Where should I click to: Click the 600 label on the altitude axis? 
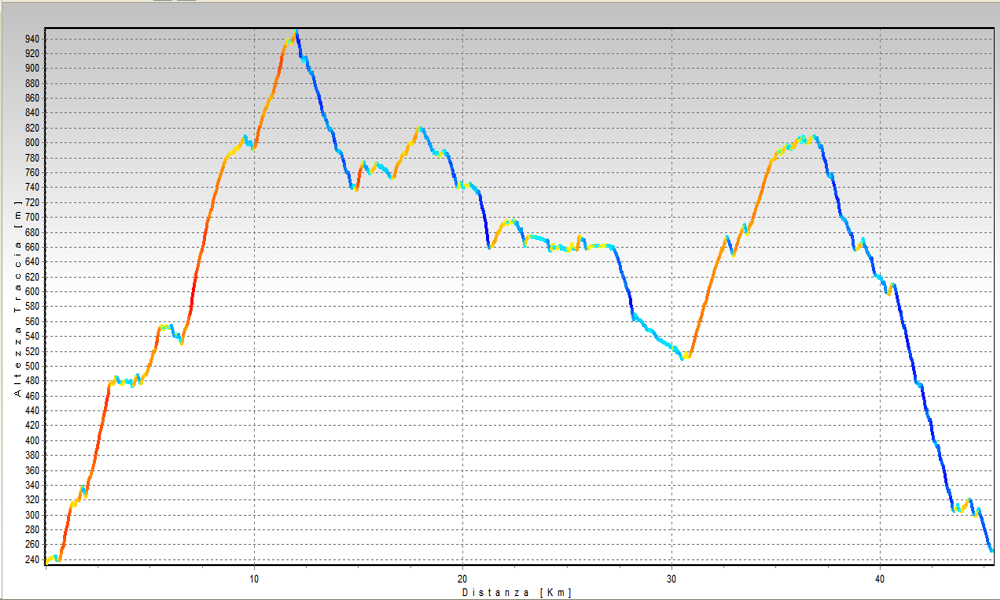point(33,292)
